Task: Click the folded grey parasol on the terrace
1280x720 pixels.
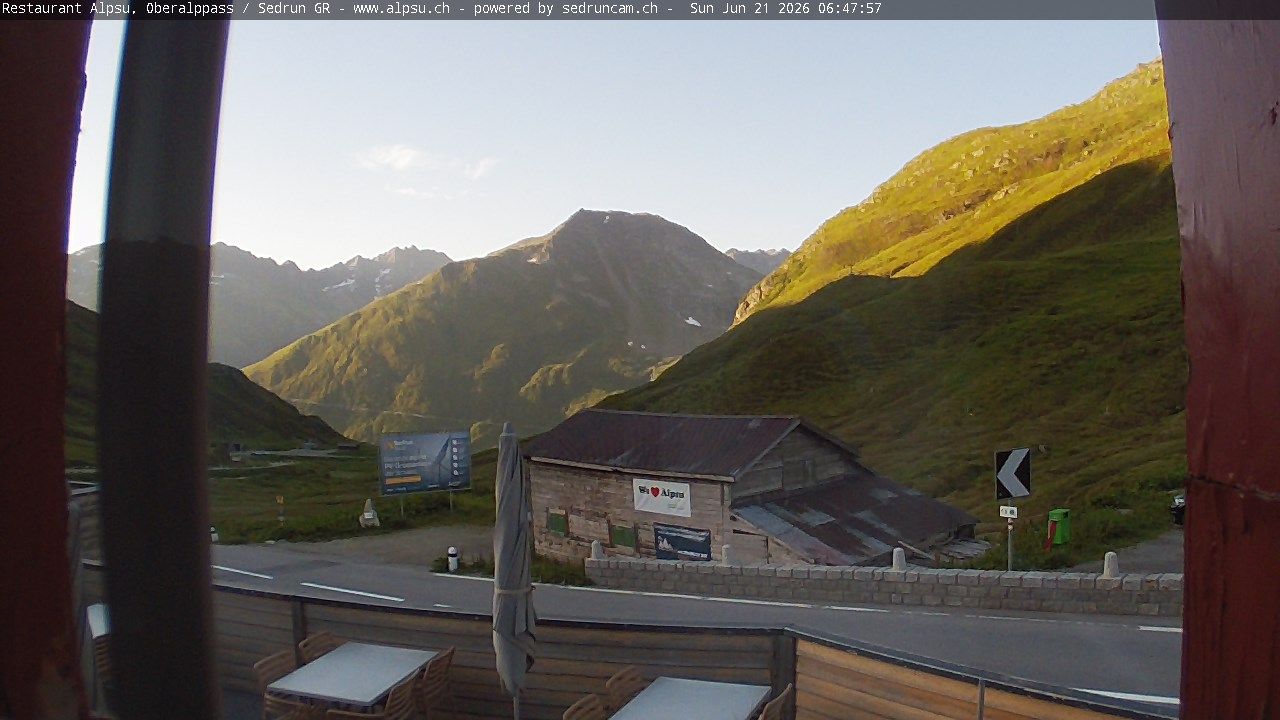Action: coord(513,560)
